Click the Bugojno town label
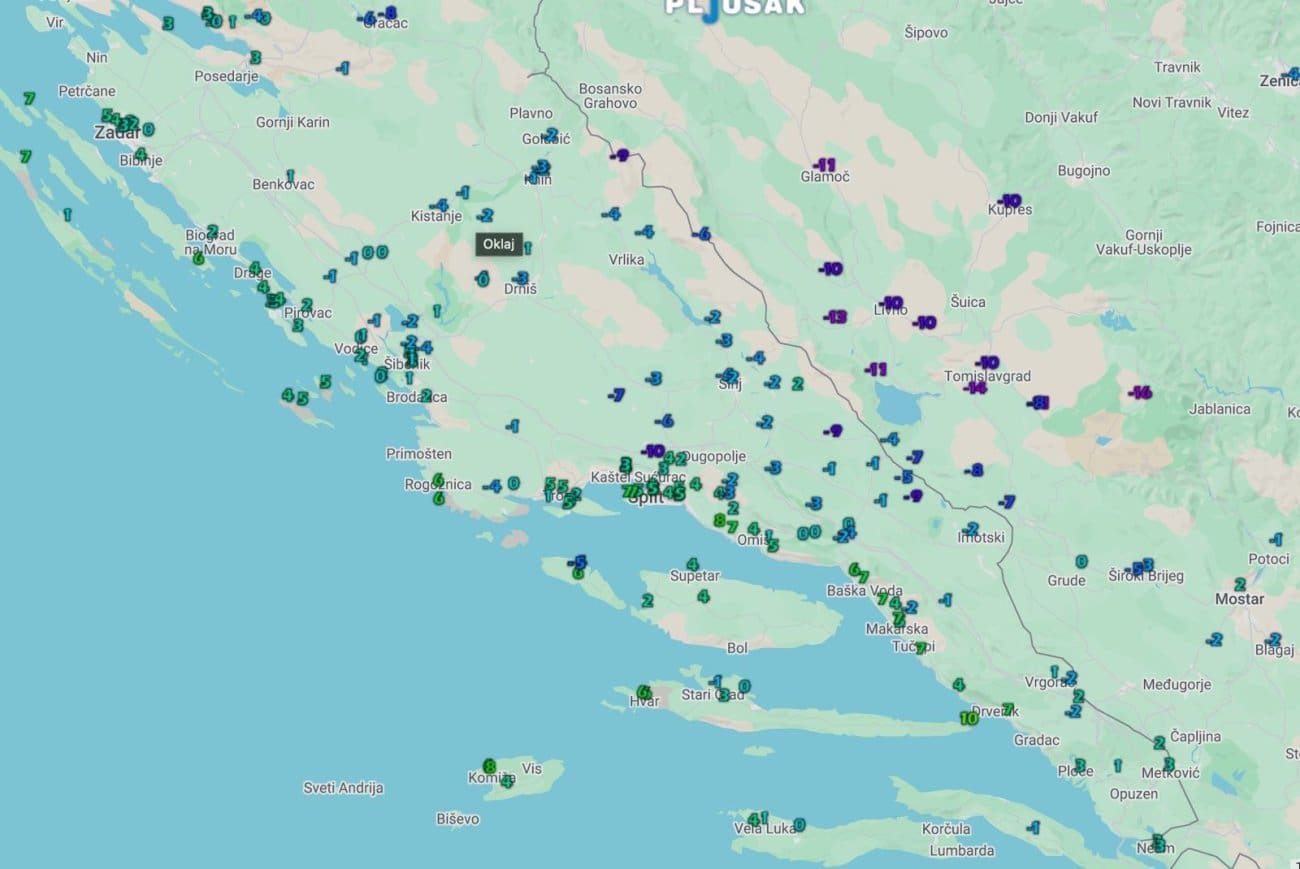This screenshot has height=869, width=1300. pos(1084,171)
